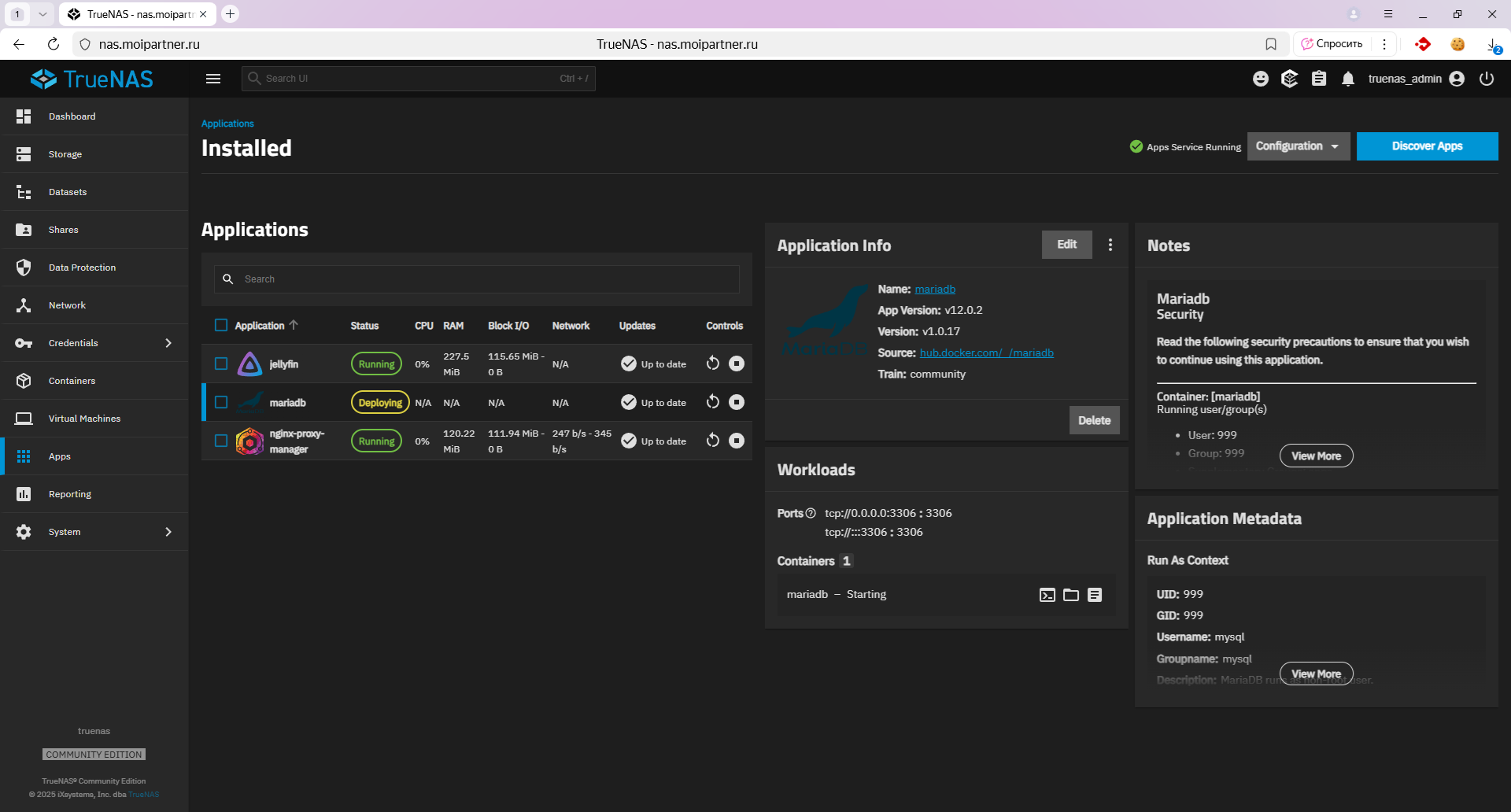Viewport: 1511px width, 812px height.
Task: Toggle the select all applications checkbox
Action: pos(221,325)
